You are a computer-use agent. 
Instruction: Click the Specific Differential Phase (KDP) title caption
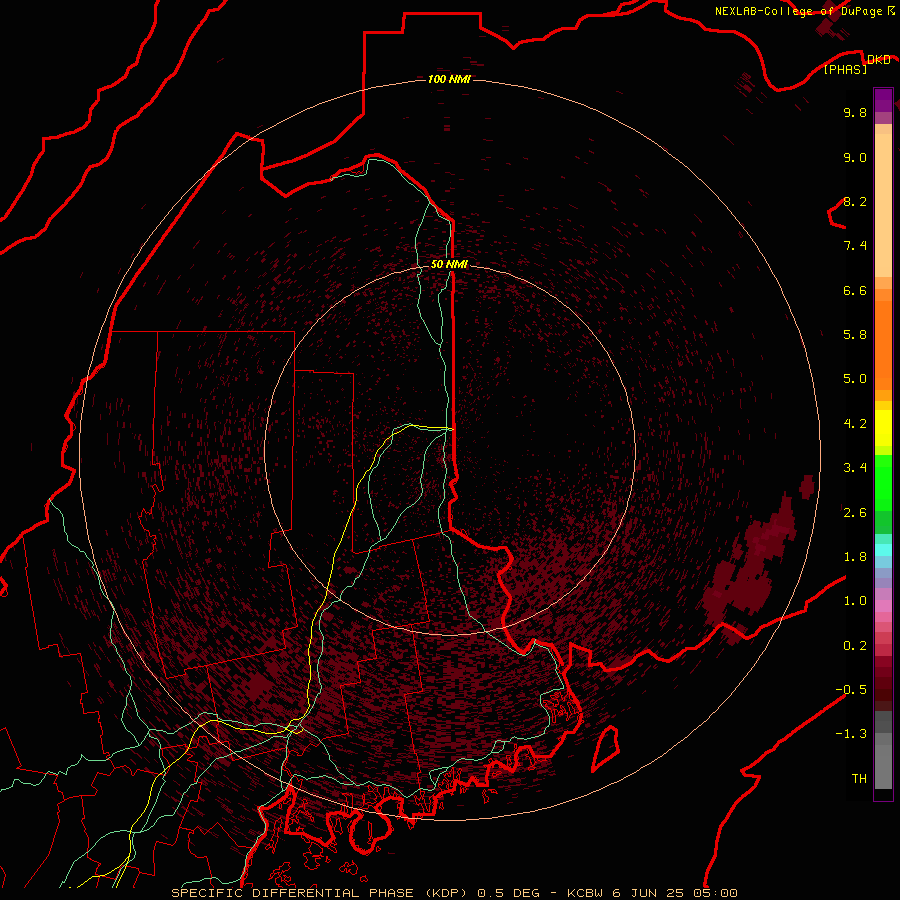[454, 893]
